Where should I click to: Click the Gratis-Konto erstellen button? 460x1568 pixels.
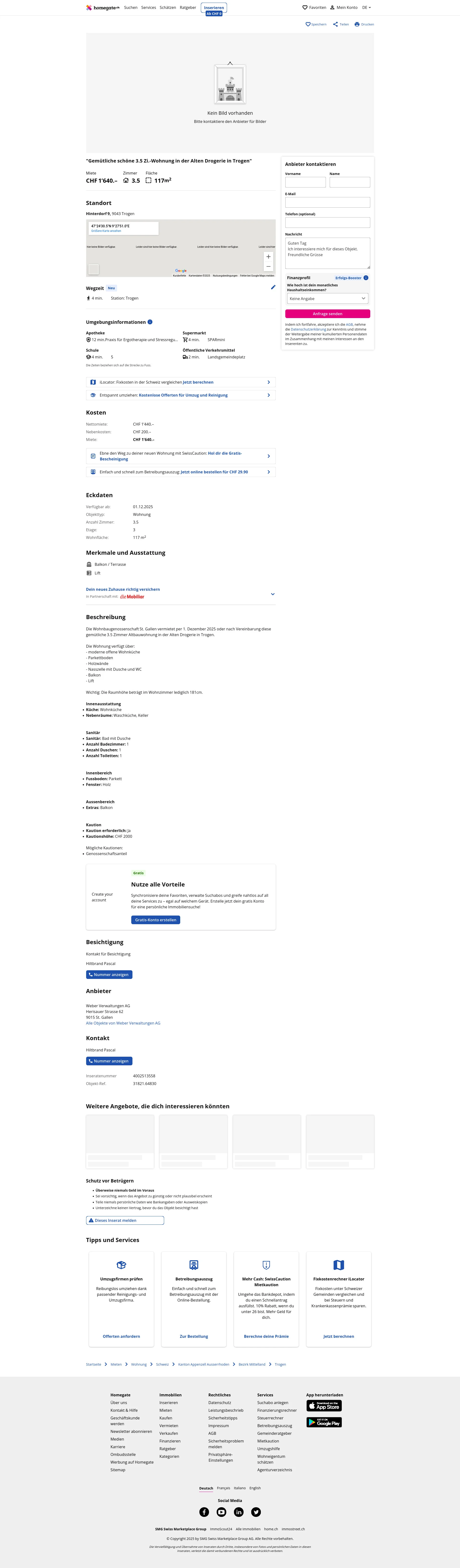155,920
